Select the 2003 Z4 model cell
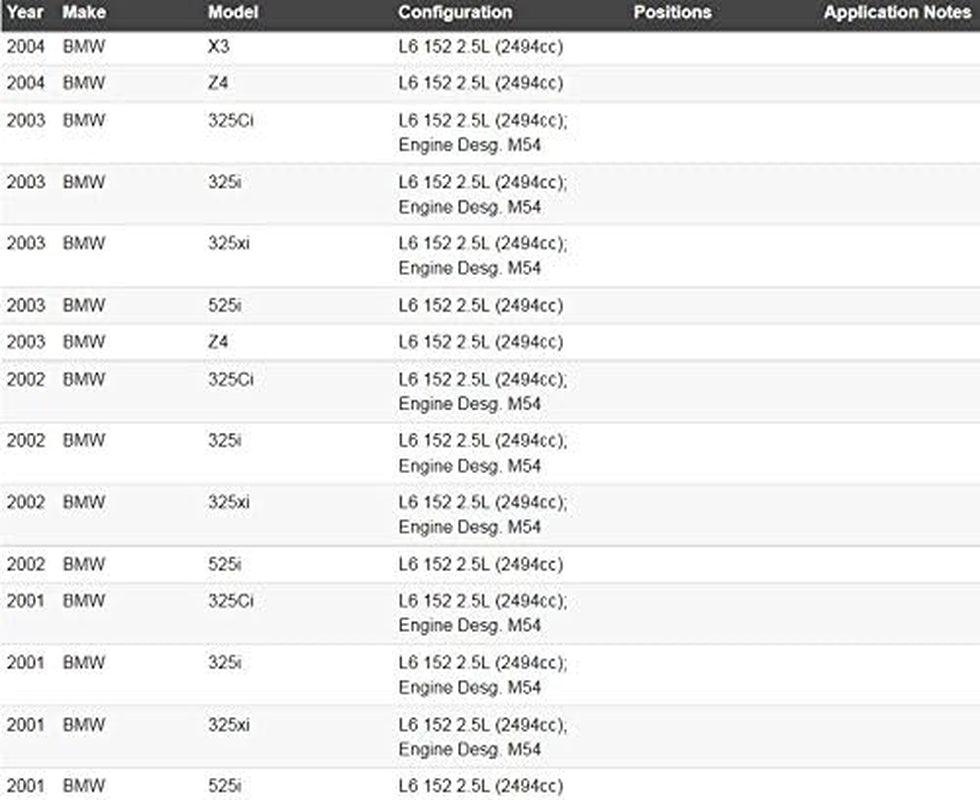This screenshot has width=980, height=800. (218, 342)
